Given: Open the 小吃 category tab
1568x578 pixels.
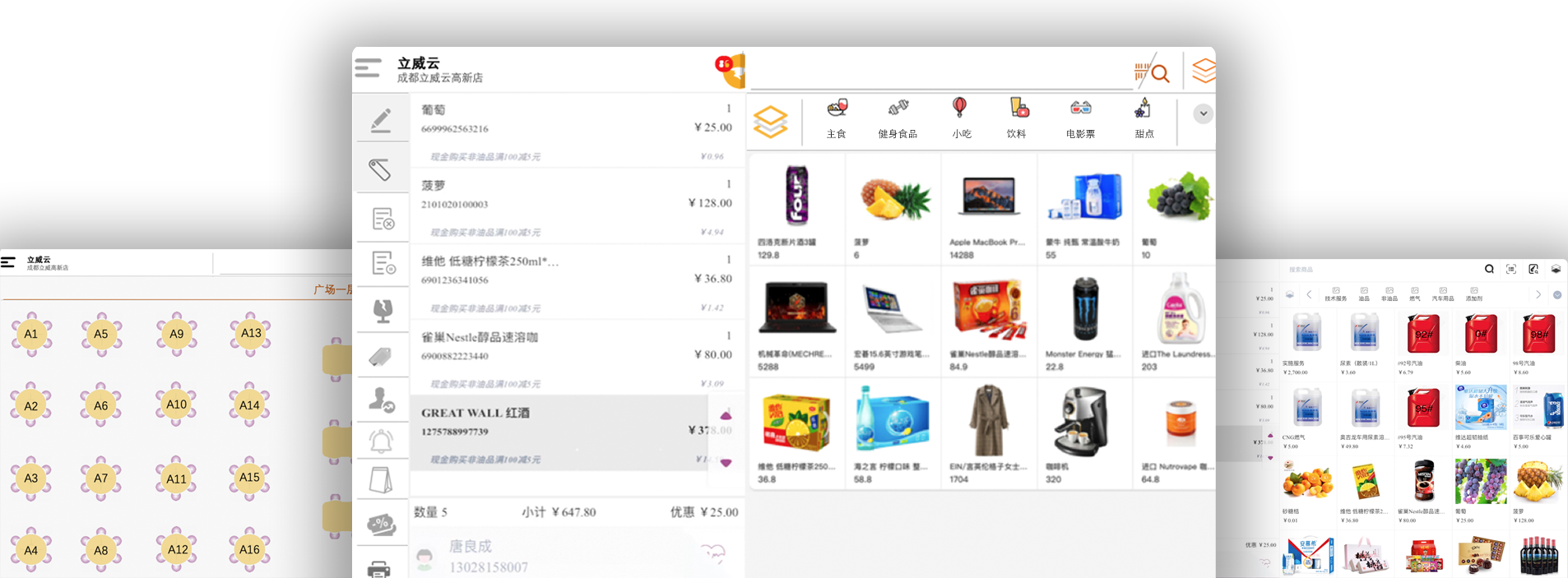Looking at the screenshot, I should point(961,119).
